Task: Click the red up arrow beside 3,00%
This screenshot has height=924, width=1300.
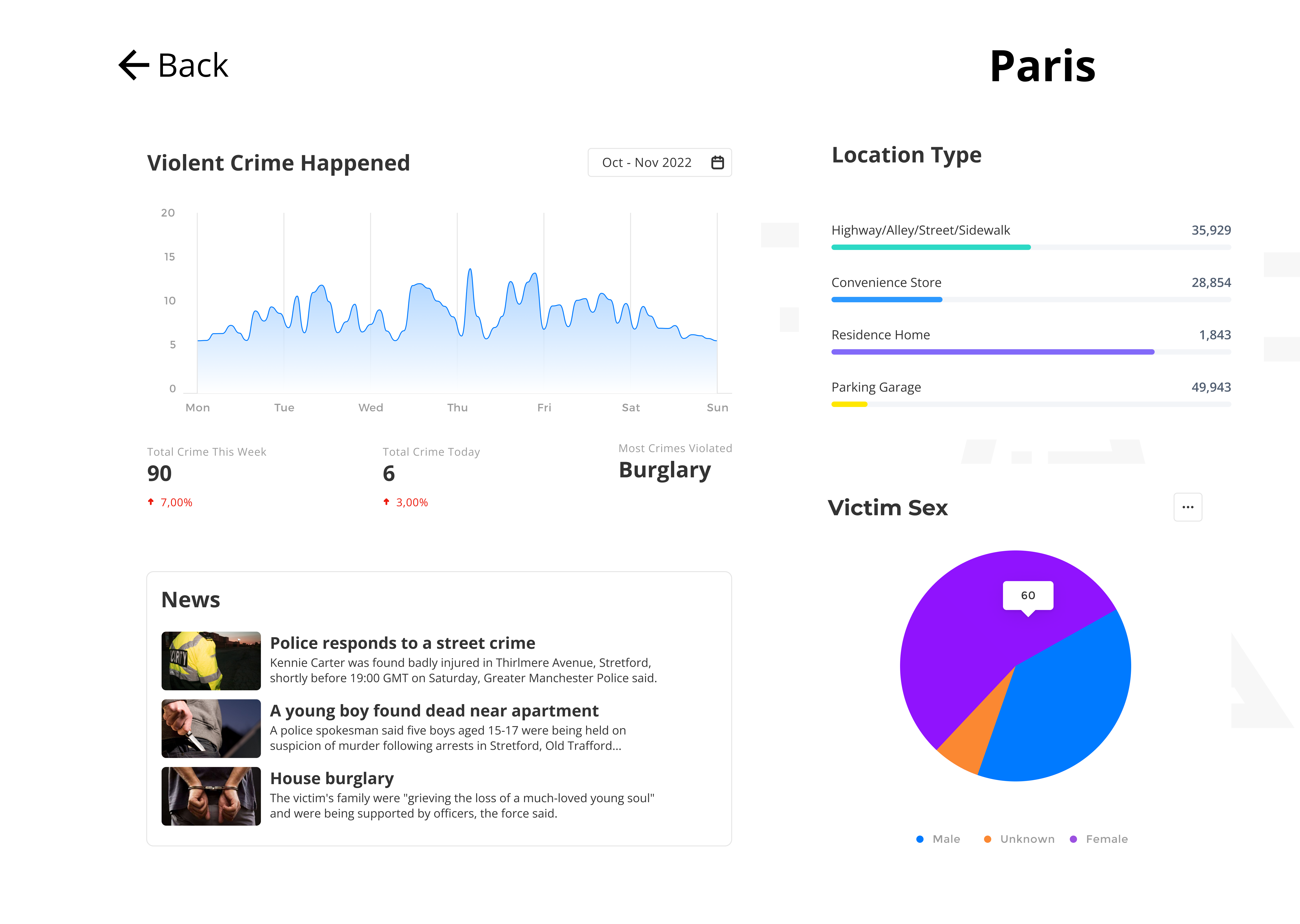Action: coord(386,502)
